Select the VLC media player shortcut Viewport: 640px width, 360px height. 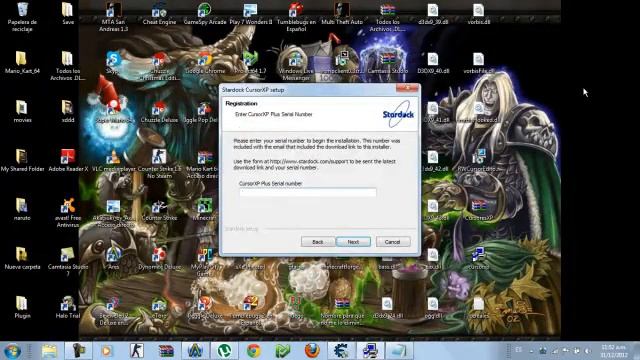tap(113, 160)
